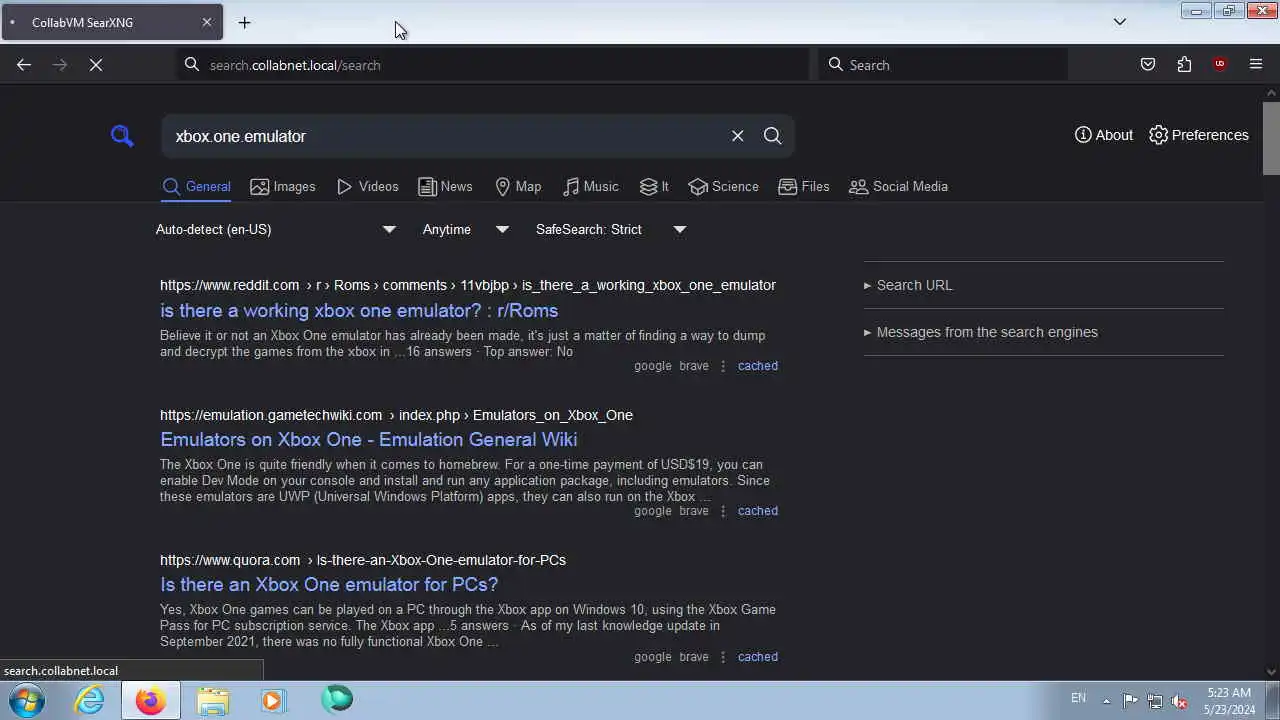Open the Auto-detect (en-US) language dropdown

click(276, 229)
